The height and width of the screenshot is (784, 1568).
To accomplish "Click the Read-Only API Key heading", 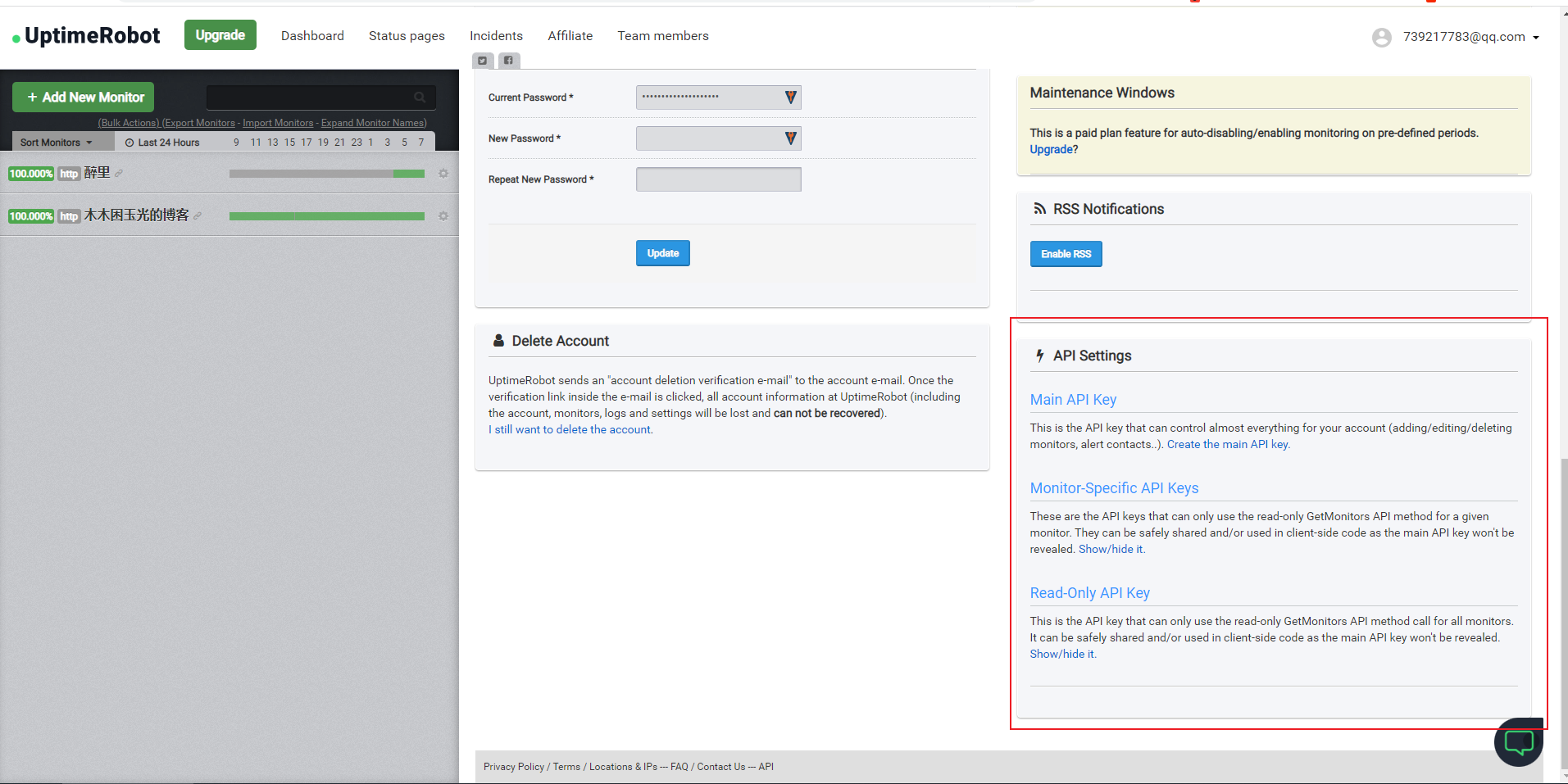I will click(1089, 593).
